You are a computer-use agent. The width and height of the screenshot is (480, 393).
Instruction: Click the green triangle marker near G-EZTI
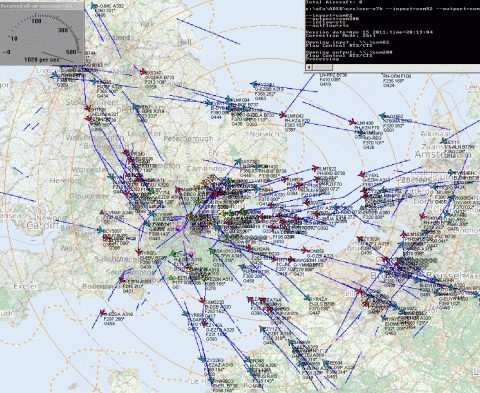pos(171,277)
